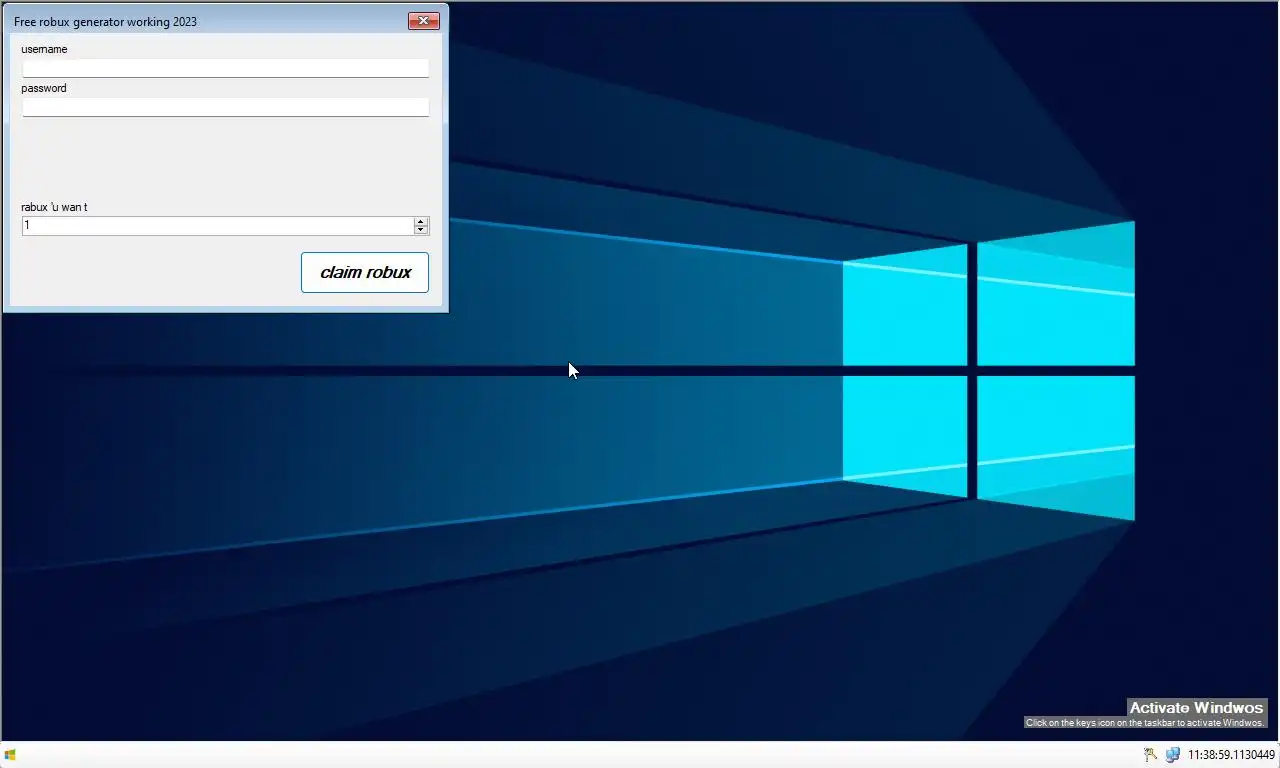Click the username input field
Viewport: 1280px width, 768px height.
(x=226, y=68)
